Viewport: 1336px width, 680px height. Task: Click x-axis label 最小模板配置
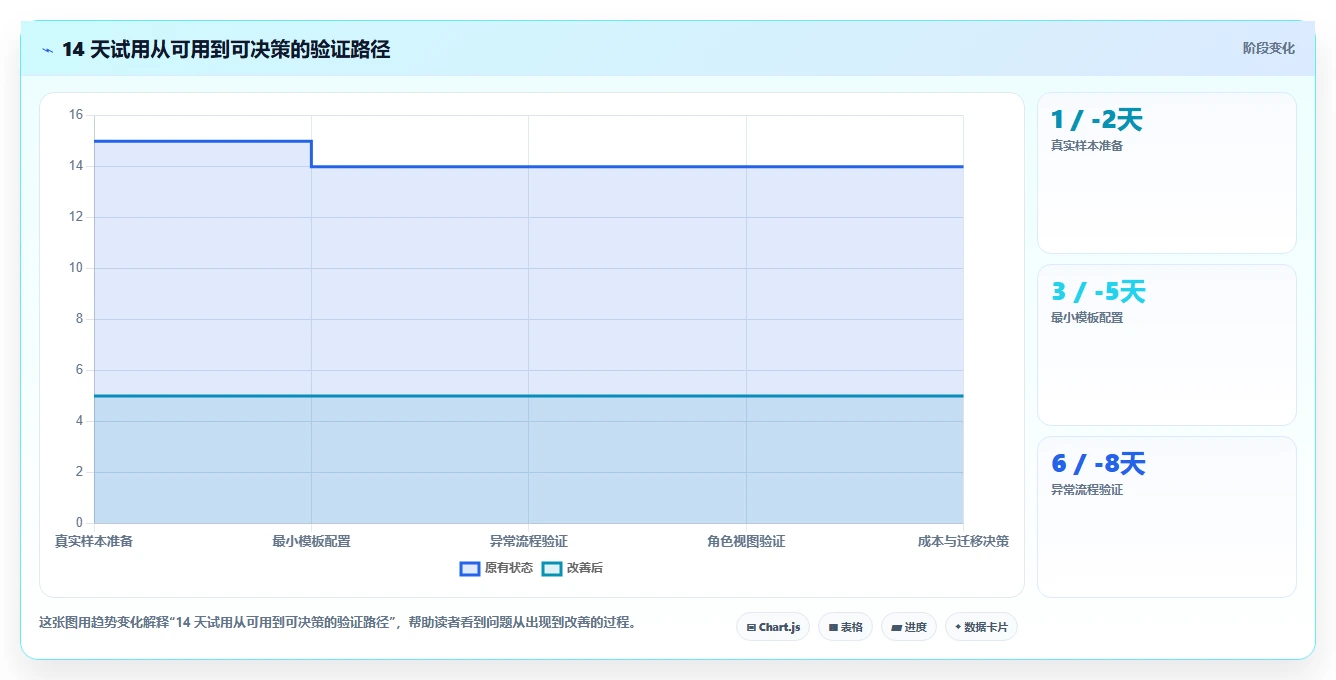pyautogui.click(x=311, y=541)
